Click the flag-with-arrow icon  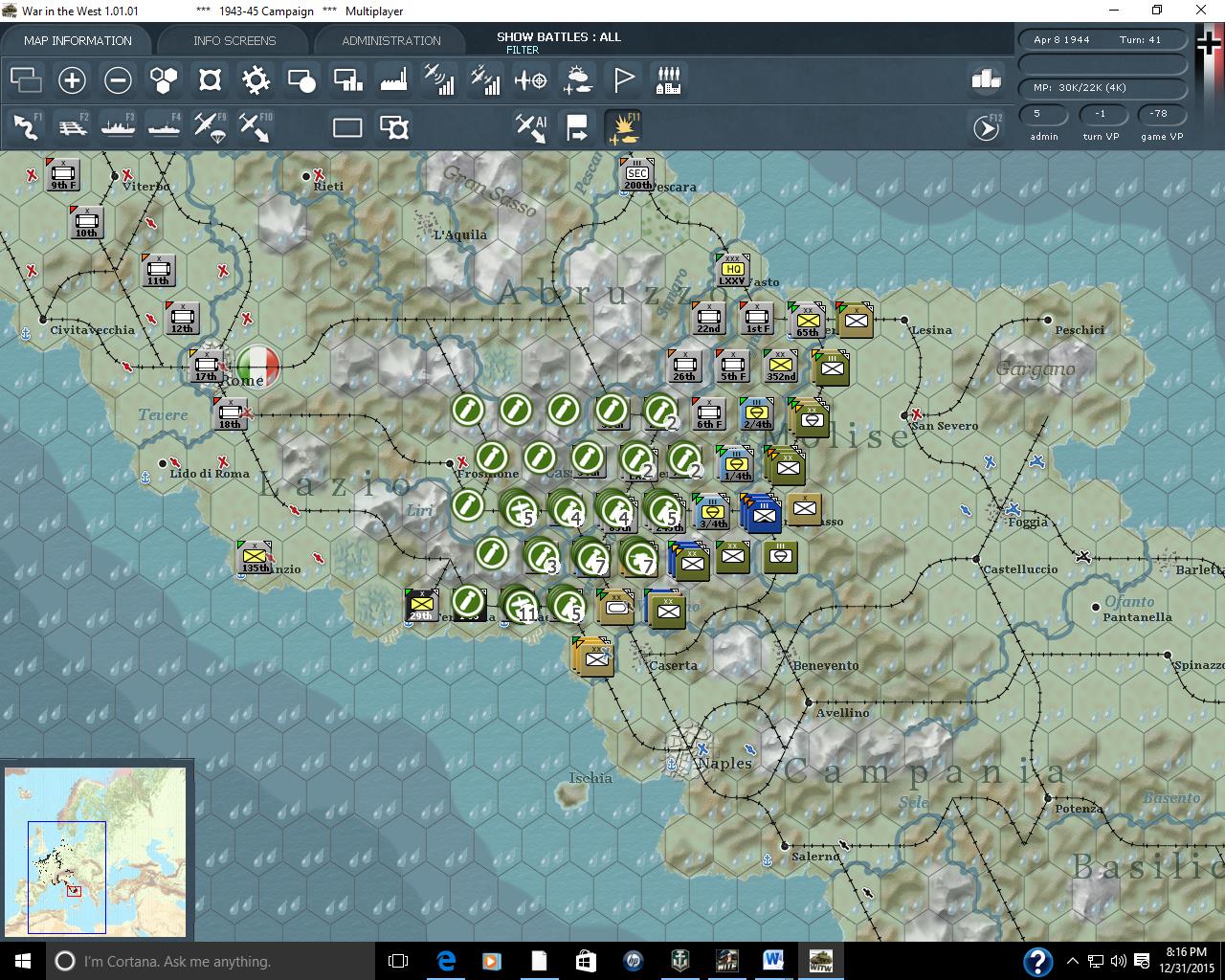pyautogui.click(x=577, y=127)
